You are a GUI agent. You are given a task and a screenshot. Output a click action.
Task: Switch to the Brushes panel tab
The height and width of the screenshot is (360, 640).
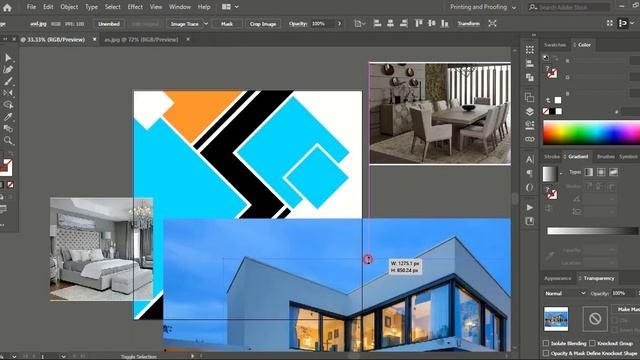tap(606, 157)
